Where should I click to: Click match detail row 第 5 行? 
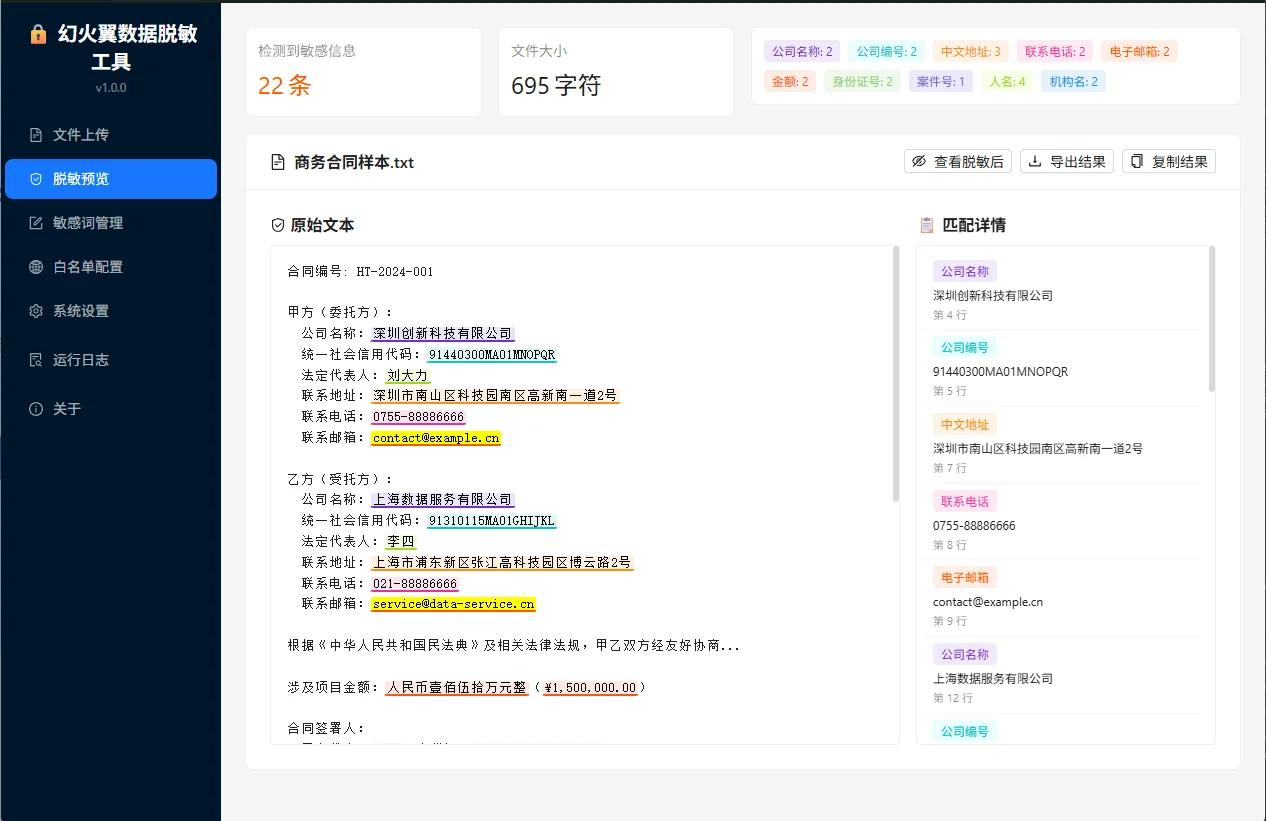click(1062, 368)
